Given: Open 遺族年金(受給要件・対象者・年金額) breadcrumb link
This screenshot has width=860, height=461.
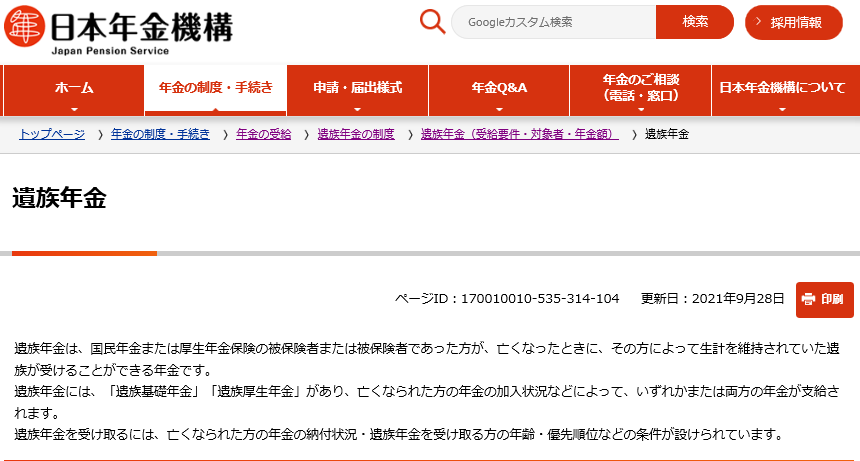Looking at the screenshot, I should click(x=519, y=134).
